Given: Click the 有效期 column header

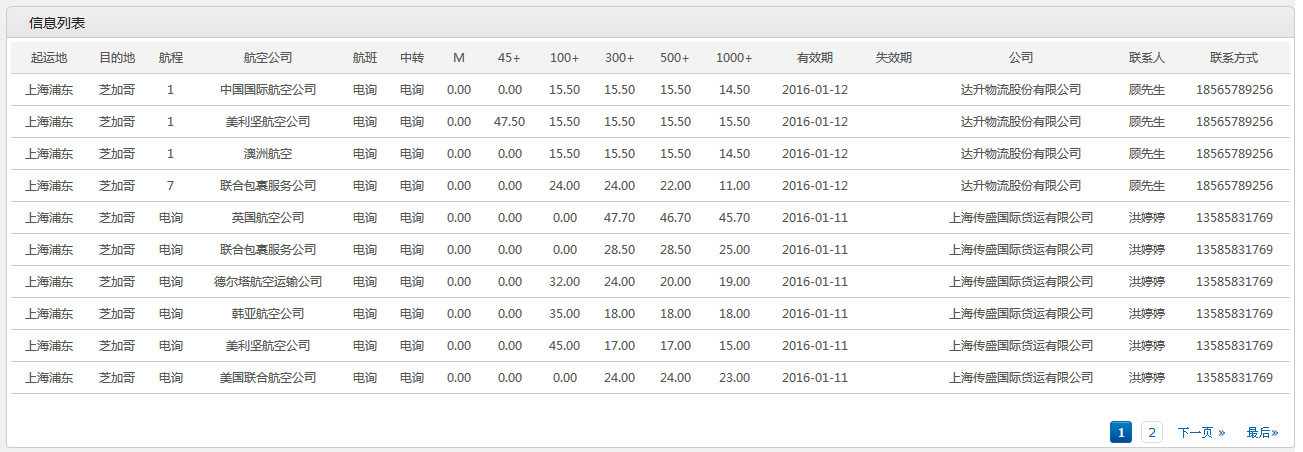Looking at the screenshot, I should [815, 58].
